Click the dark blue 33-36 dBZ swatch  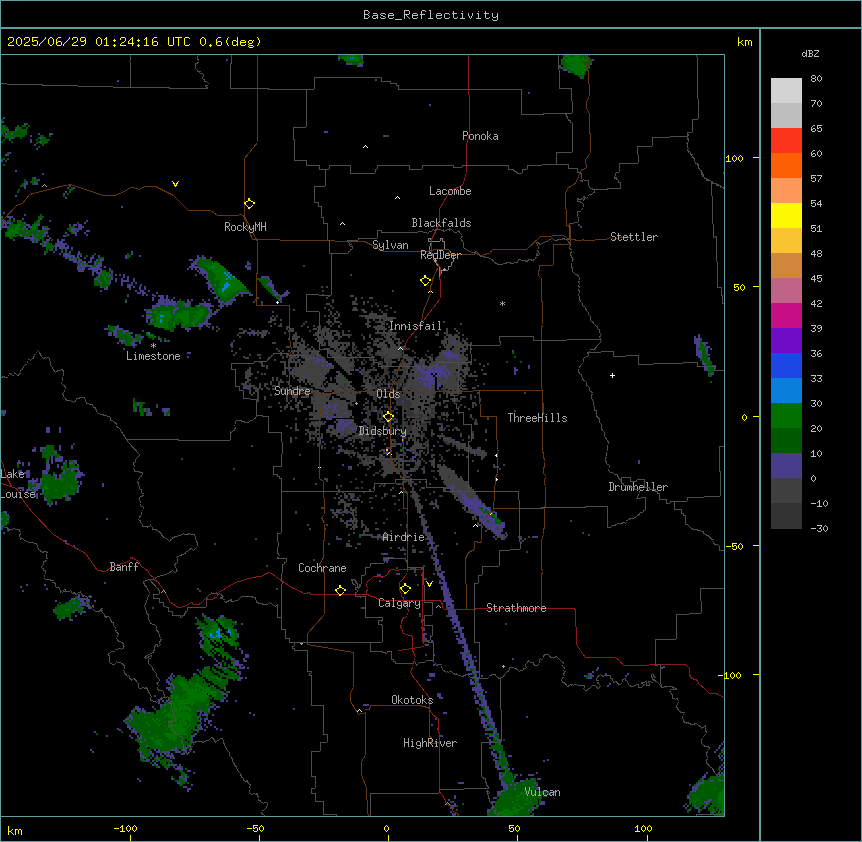[786, 365]
